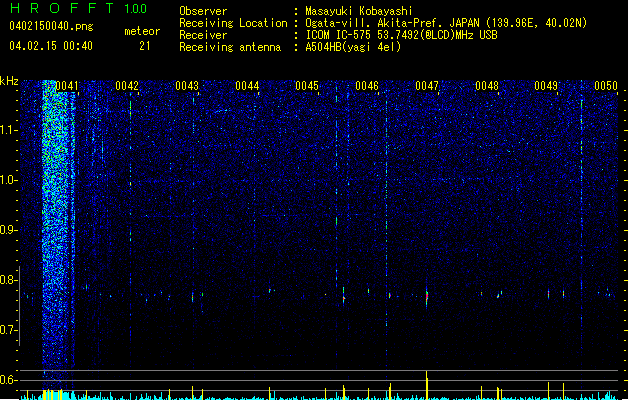Select the 0041 time marker
The image size is (629, 400).
[67, 86]
